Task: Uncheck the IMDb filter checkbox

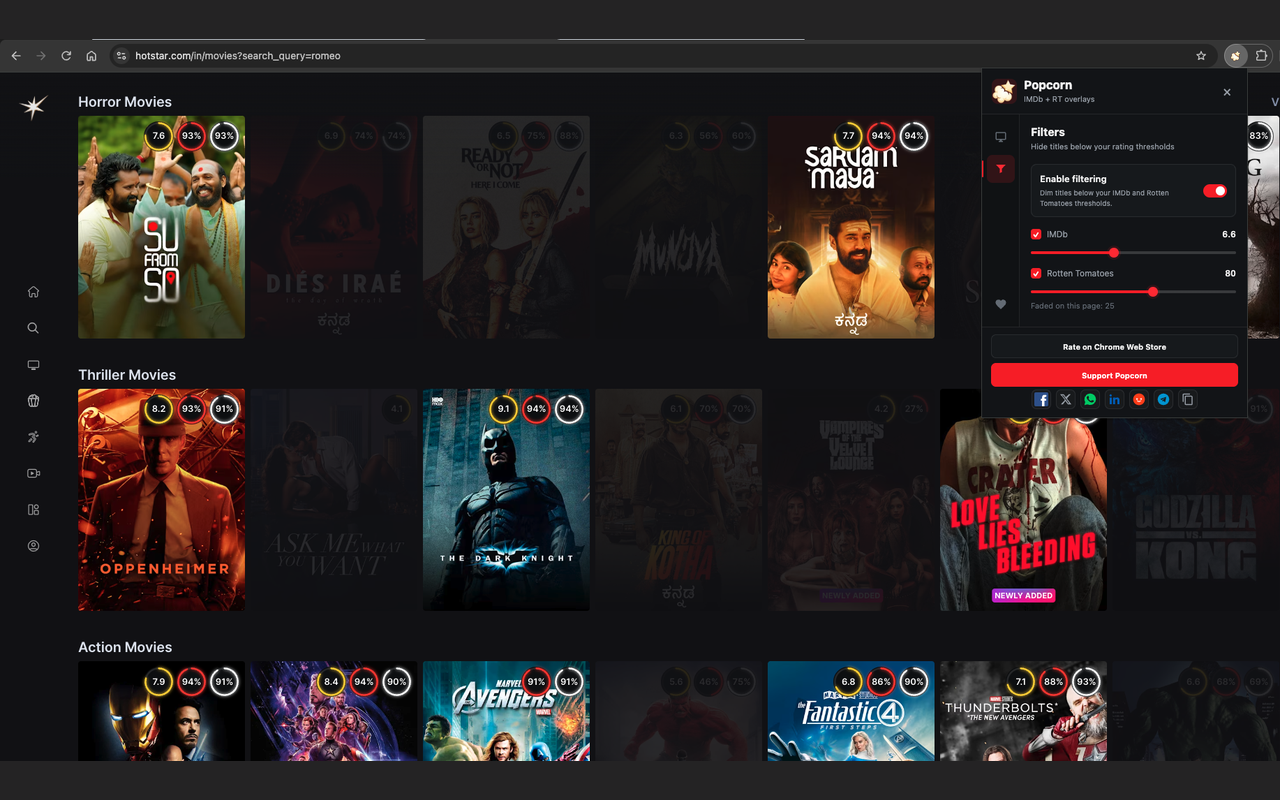Action: [x=1036, y=234]
